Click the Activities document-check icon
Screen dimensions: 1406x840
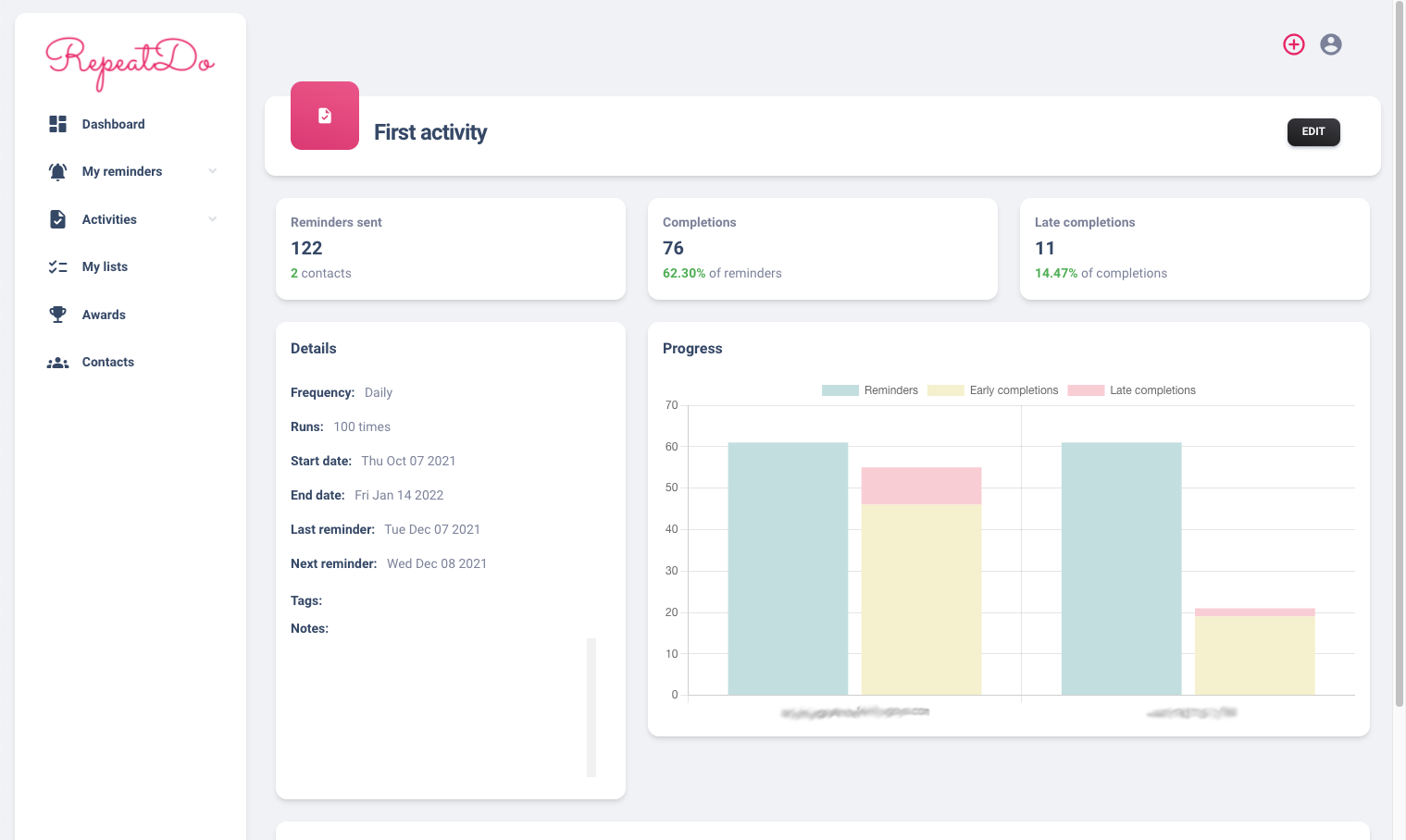58,219
